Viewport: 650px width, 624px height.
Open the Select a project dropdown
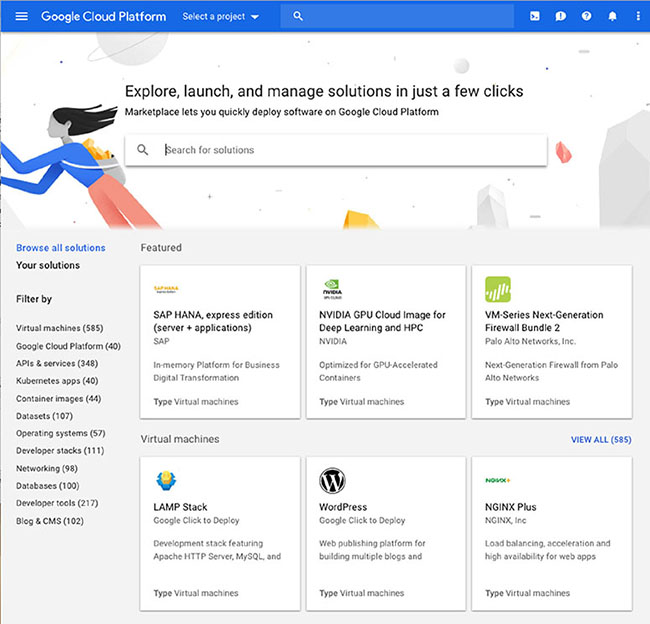coord(221,17)
